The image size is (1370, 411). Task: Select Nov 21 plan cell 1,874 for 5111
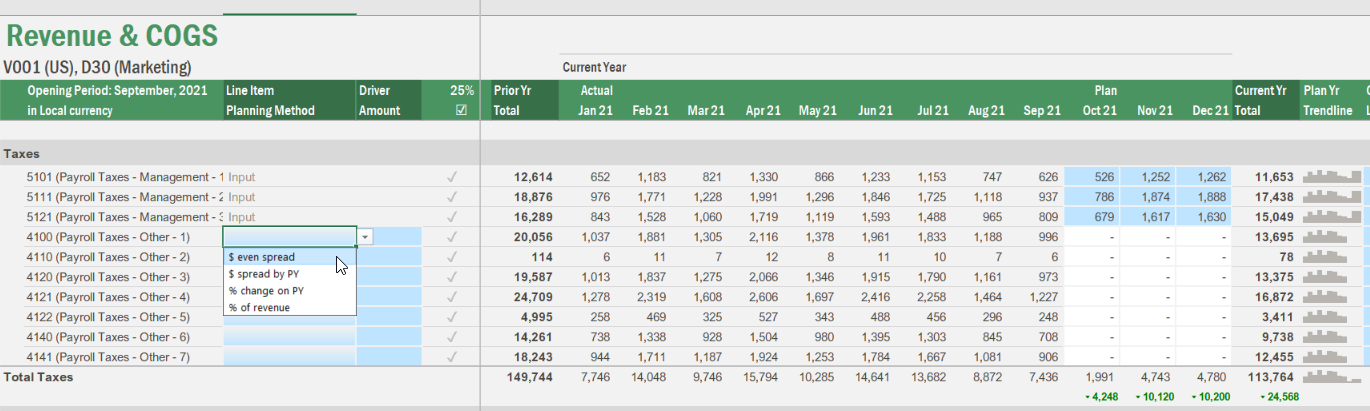point(1147,197)
